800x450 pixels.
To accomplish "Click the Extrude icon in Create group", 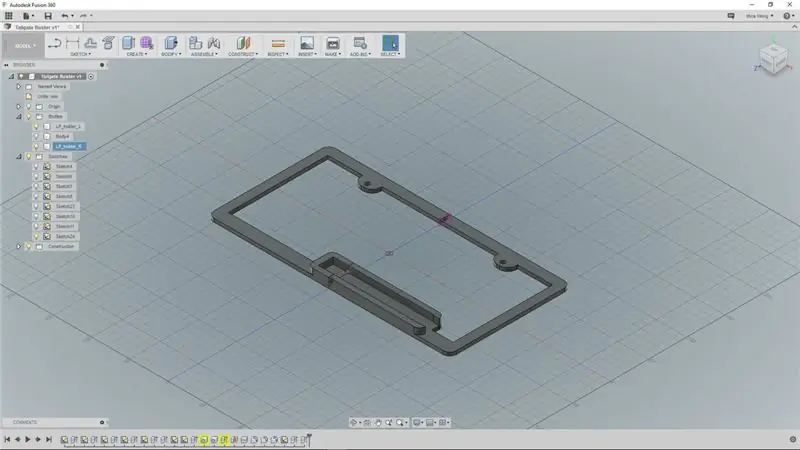I will tap(128, 43).
